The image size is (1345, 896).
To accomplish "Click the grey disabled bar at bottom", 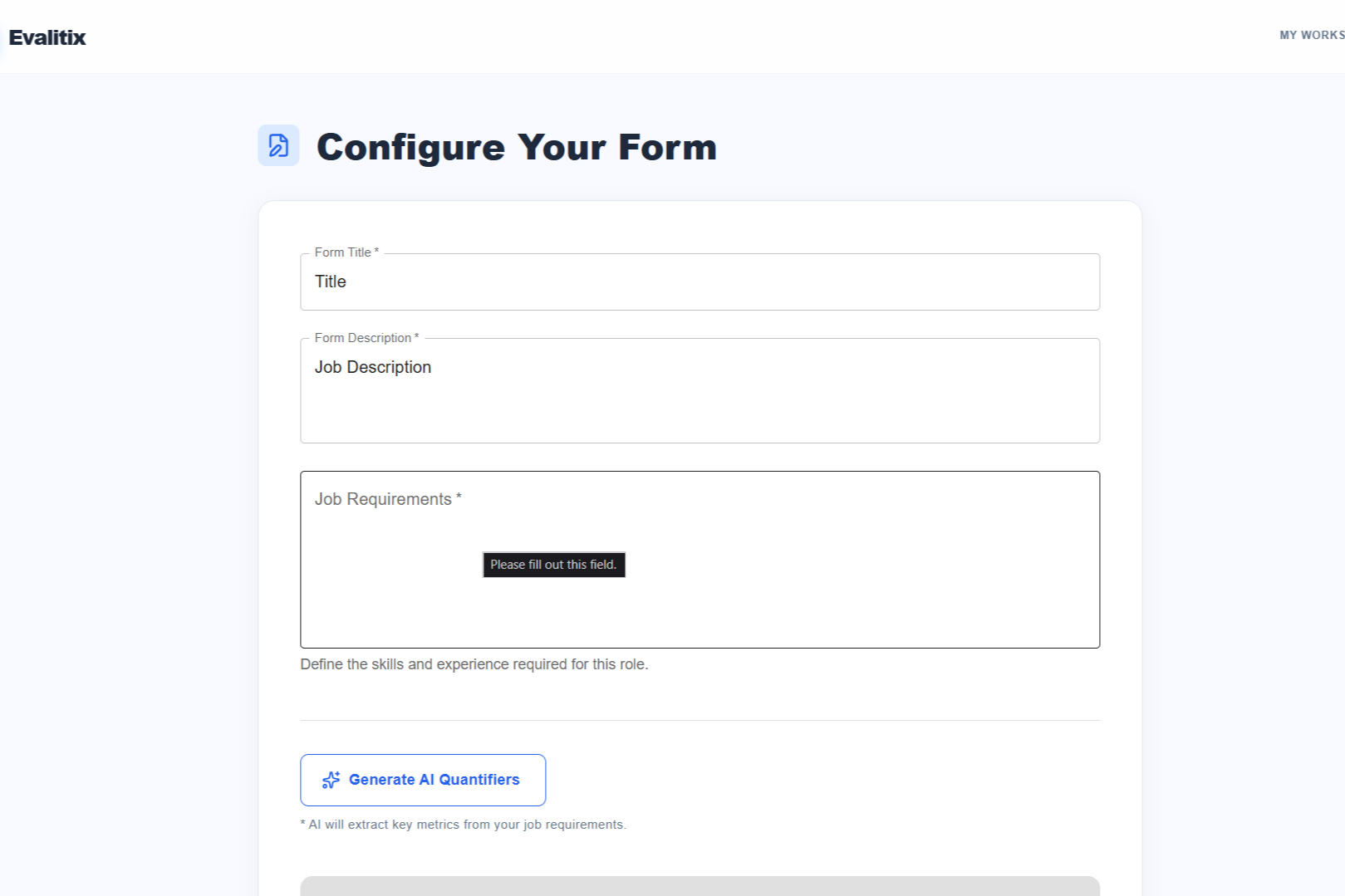I will coord(699,886).
